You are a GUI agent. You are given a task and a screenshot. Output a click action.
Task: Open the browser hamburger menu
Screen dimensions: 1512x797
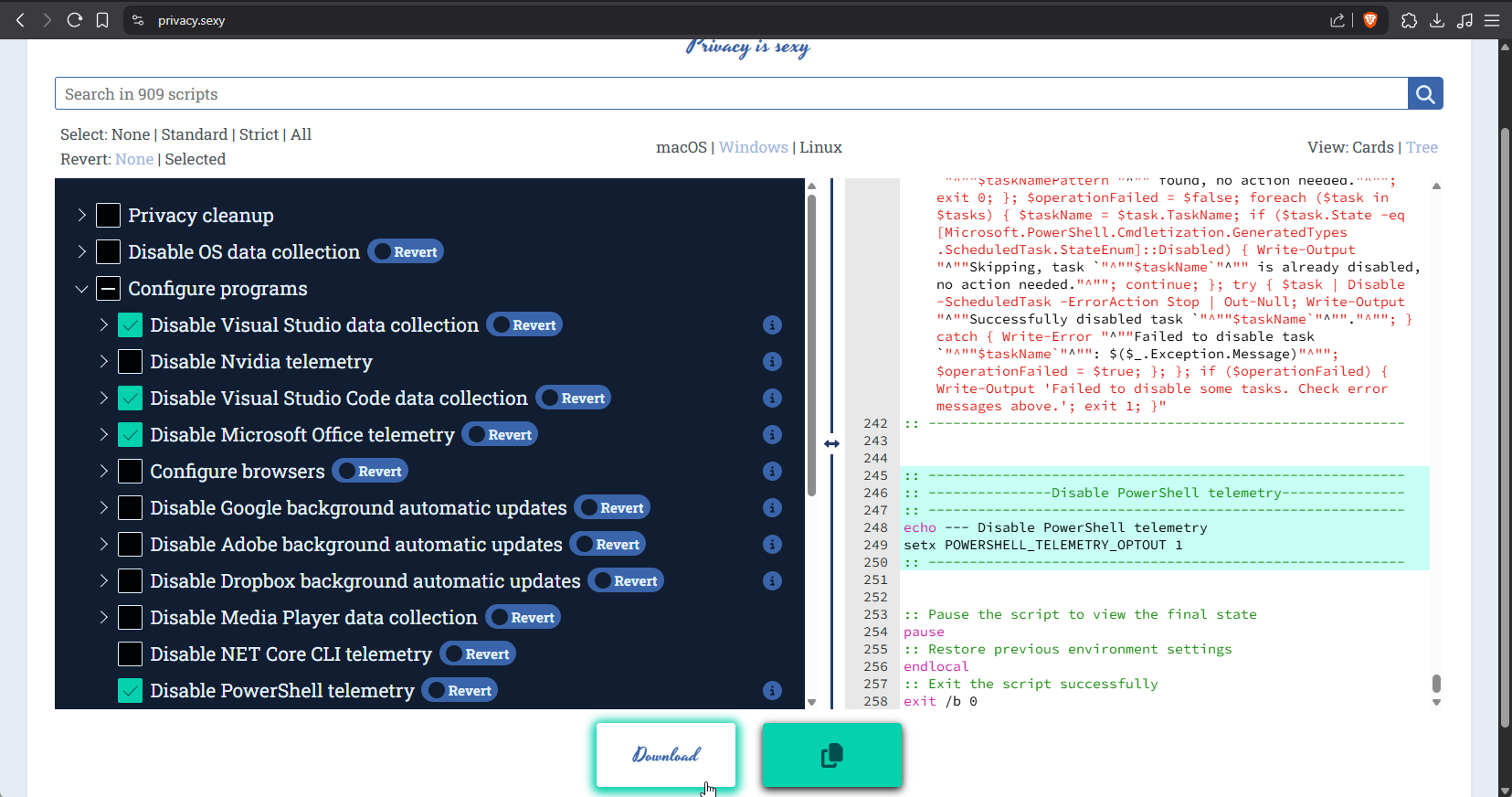pos(1492,20)
